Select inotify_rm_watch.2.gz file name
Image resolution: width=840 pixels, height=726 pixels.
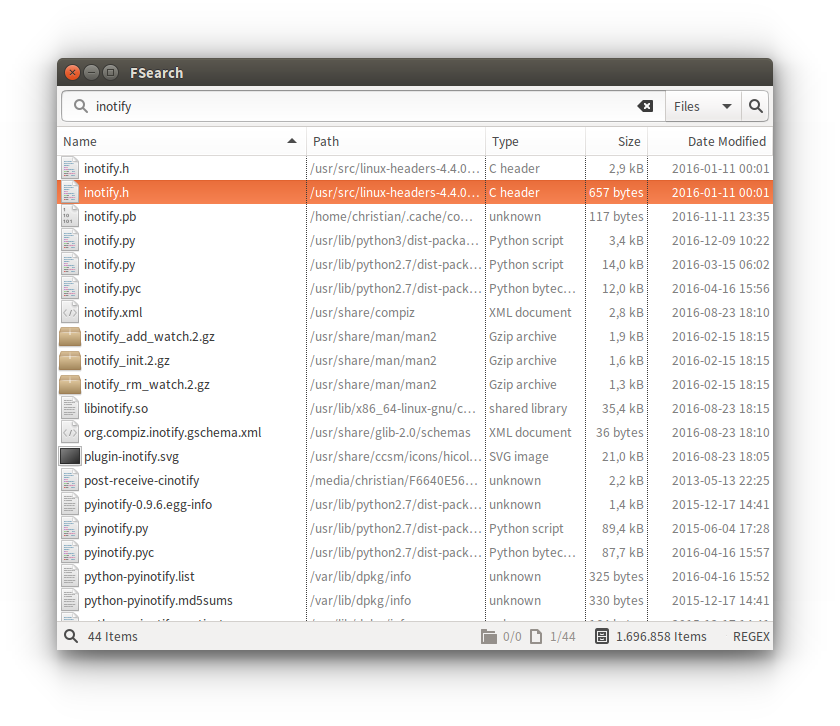147,385
